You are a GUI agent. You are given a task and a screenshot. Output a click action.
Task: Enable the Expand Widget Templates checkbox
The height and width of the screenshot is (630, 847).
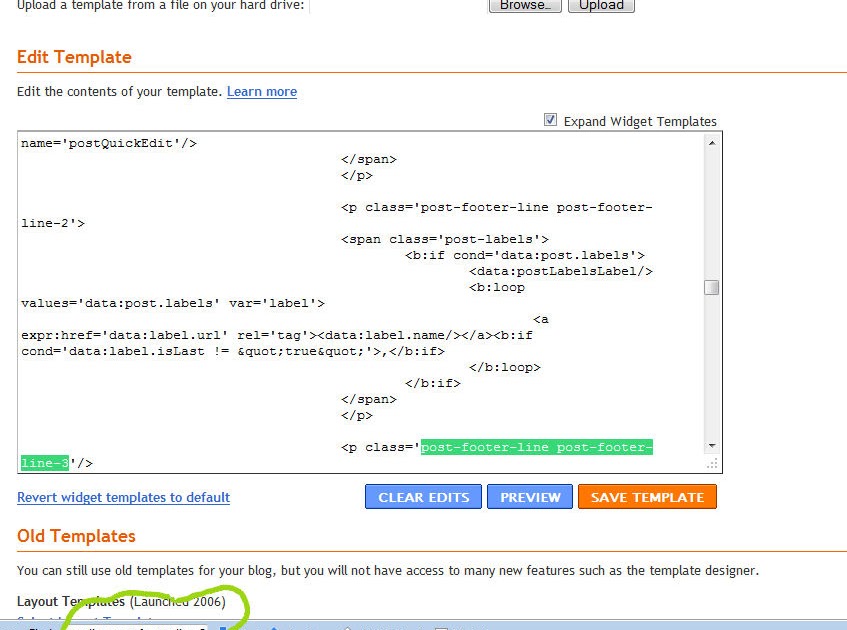pos(550,120)
